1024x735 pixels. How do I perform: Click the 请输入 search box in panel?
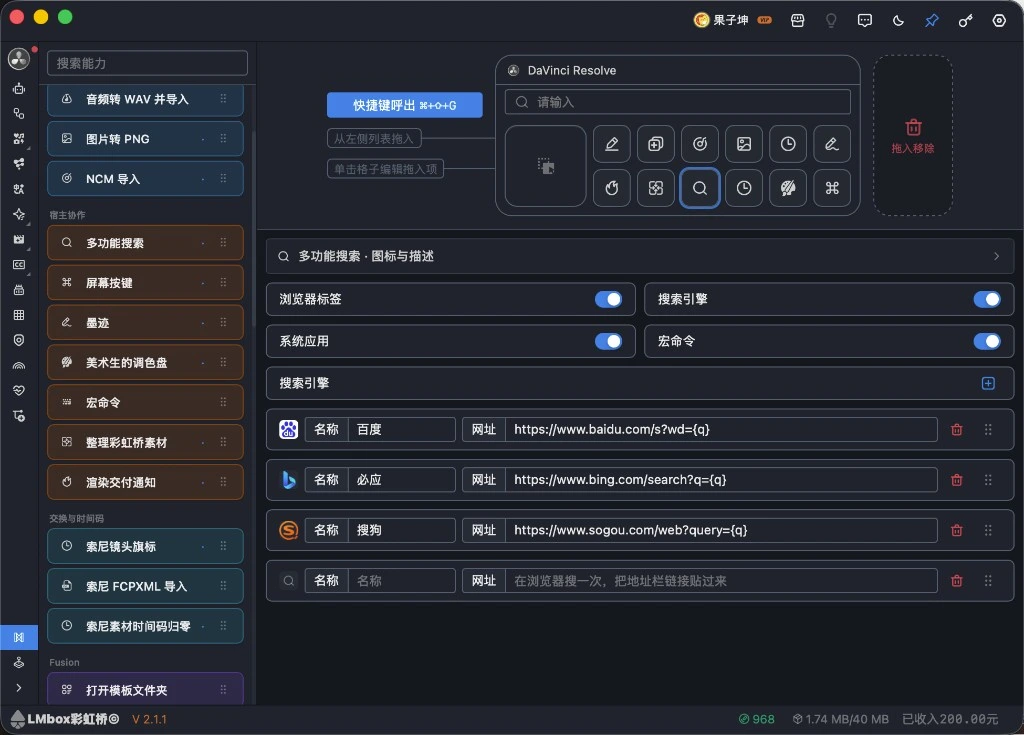click(x=677, y=102)
